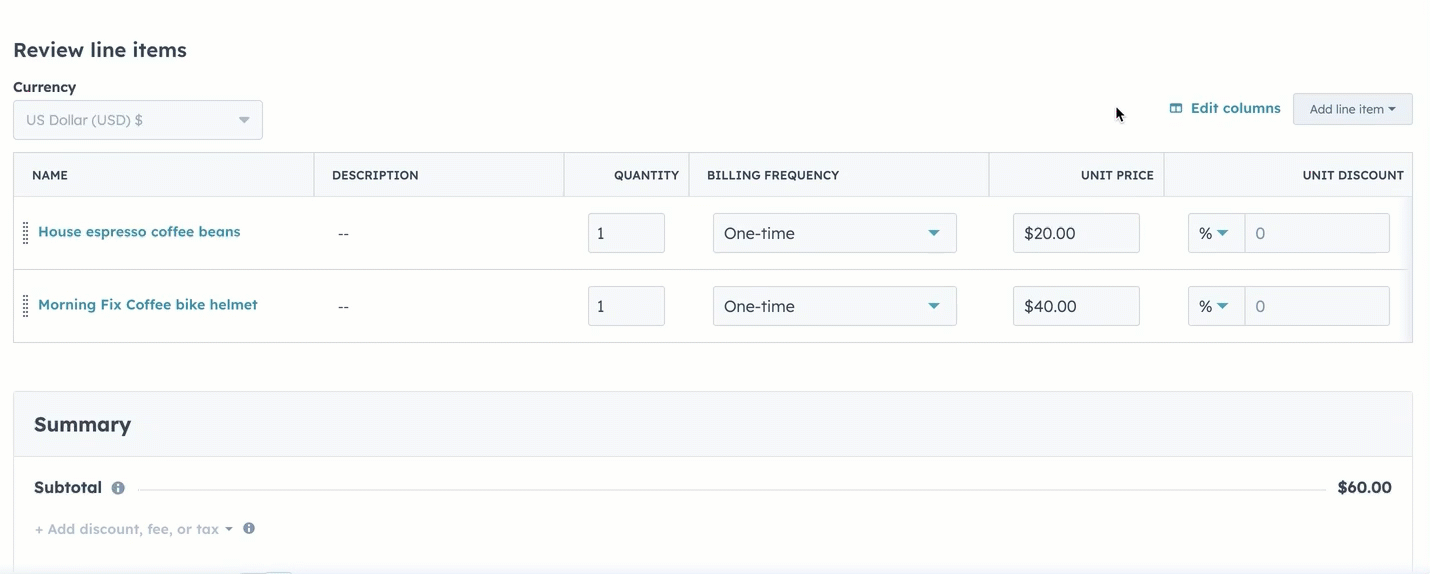
Task: Click info icon beside Add discount, fee, or tax
Action: coord(249,528)
